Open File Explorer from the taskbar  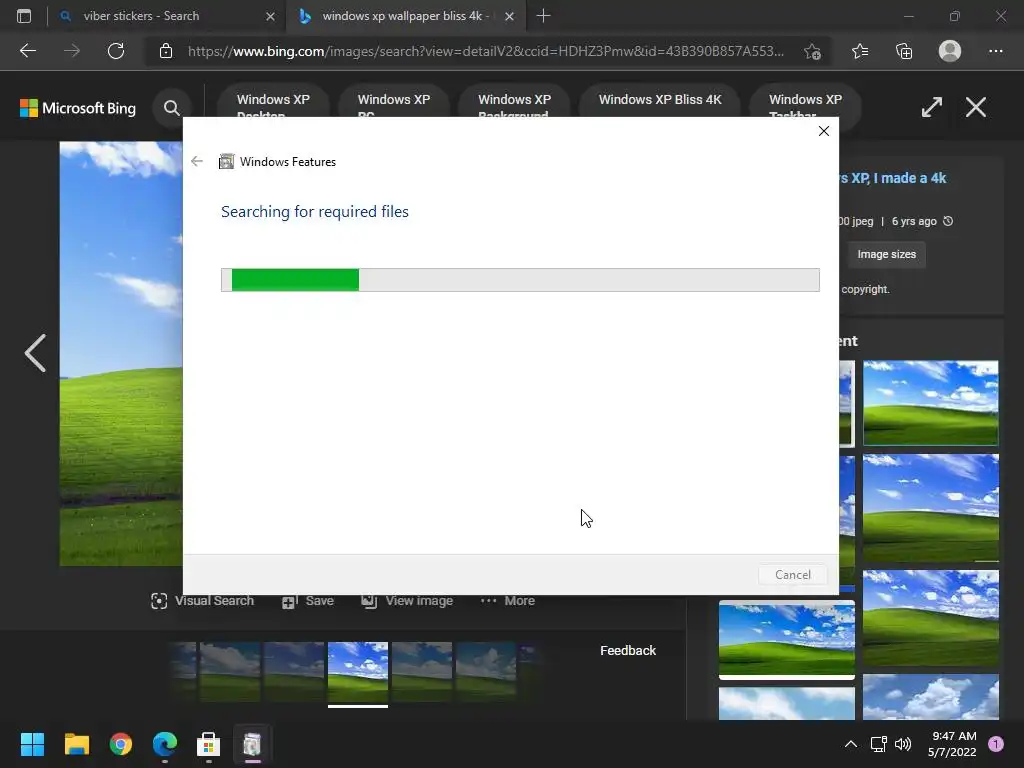click(76, 744)
